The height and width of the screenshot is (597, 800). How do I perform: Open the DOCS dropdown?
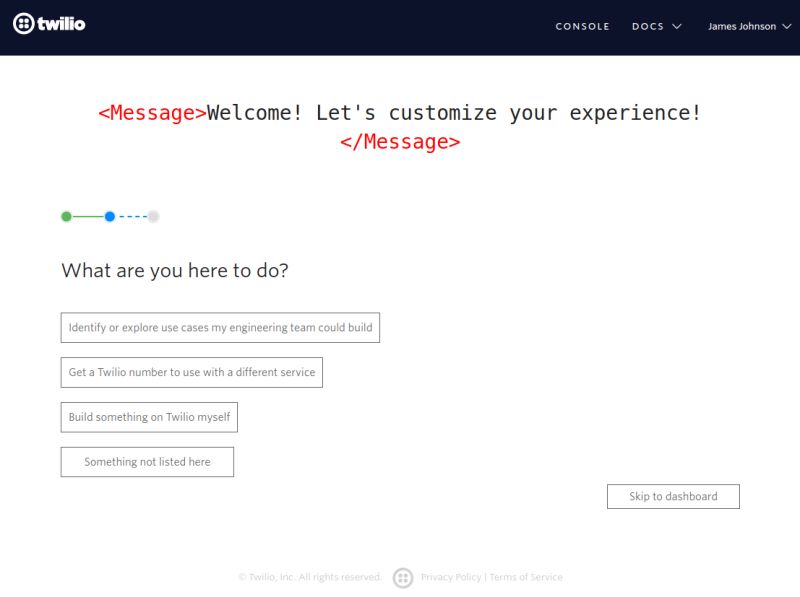click(657, 26)
